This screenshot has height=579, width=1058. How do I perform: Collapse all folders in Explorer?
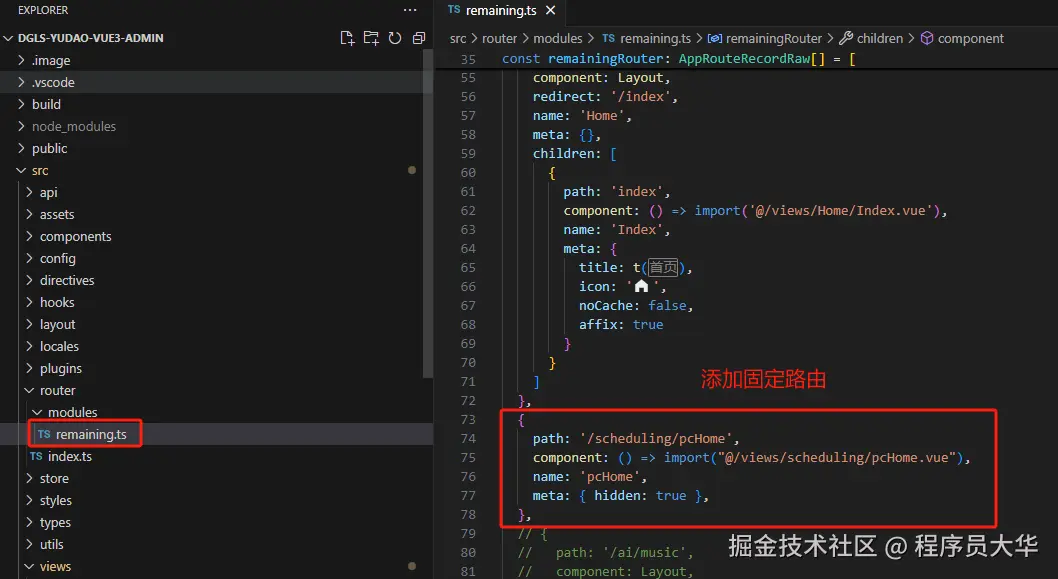[419, 38]
